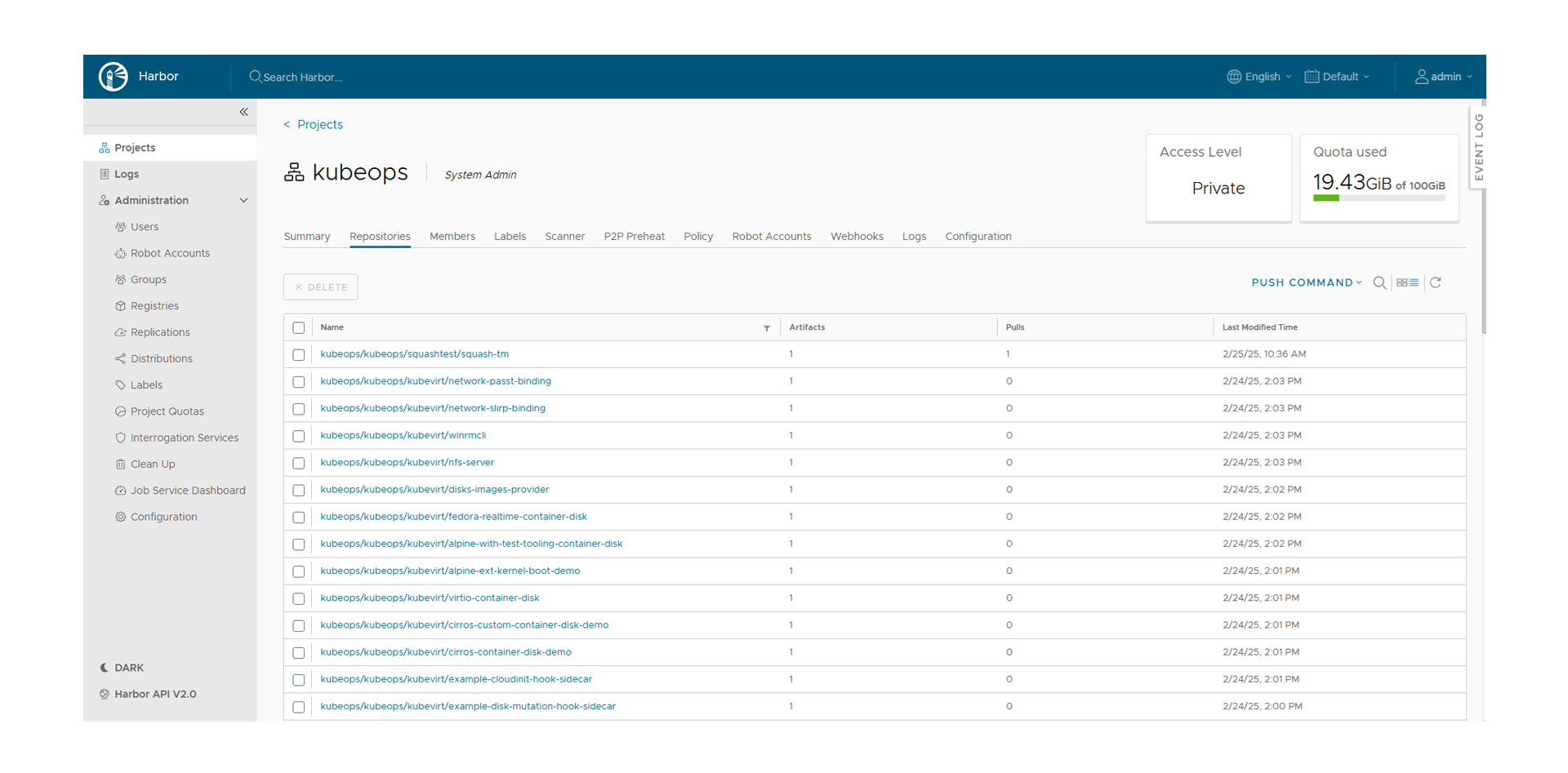Open the cirros-container-disk-demo repository link
This screenshot has width=1568, height=773.
tap(446, 652)
